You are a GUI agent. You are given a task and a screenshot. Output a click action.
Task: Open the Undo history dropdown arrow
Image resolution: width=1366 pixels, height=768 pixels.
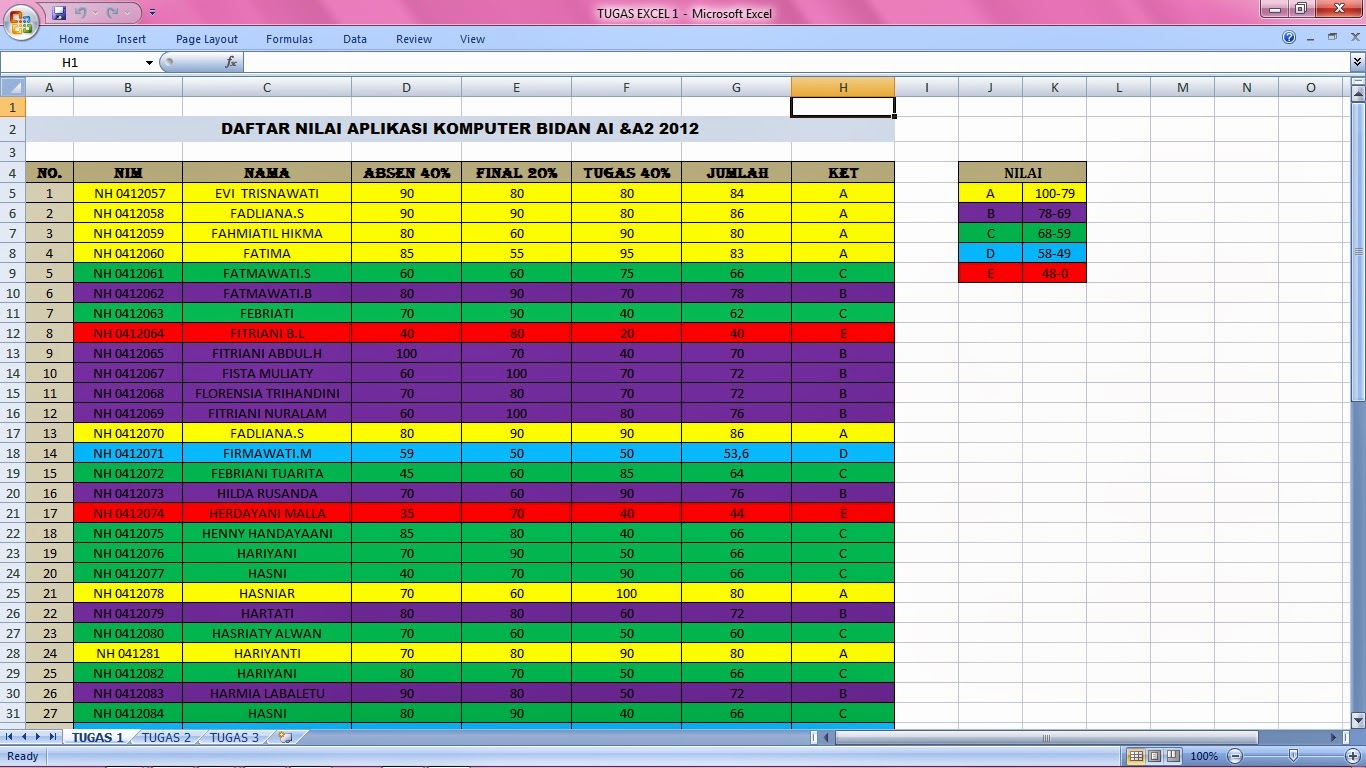click(x=94, y=12)
